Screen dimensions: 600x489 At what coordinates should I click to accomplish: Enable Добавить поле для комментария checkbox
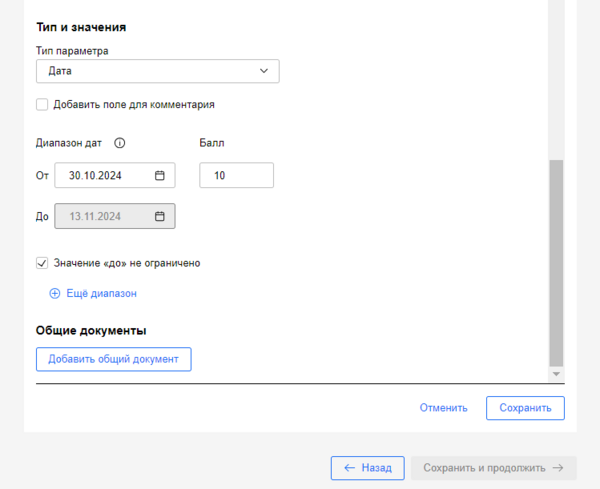[42, 104]
